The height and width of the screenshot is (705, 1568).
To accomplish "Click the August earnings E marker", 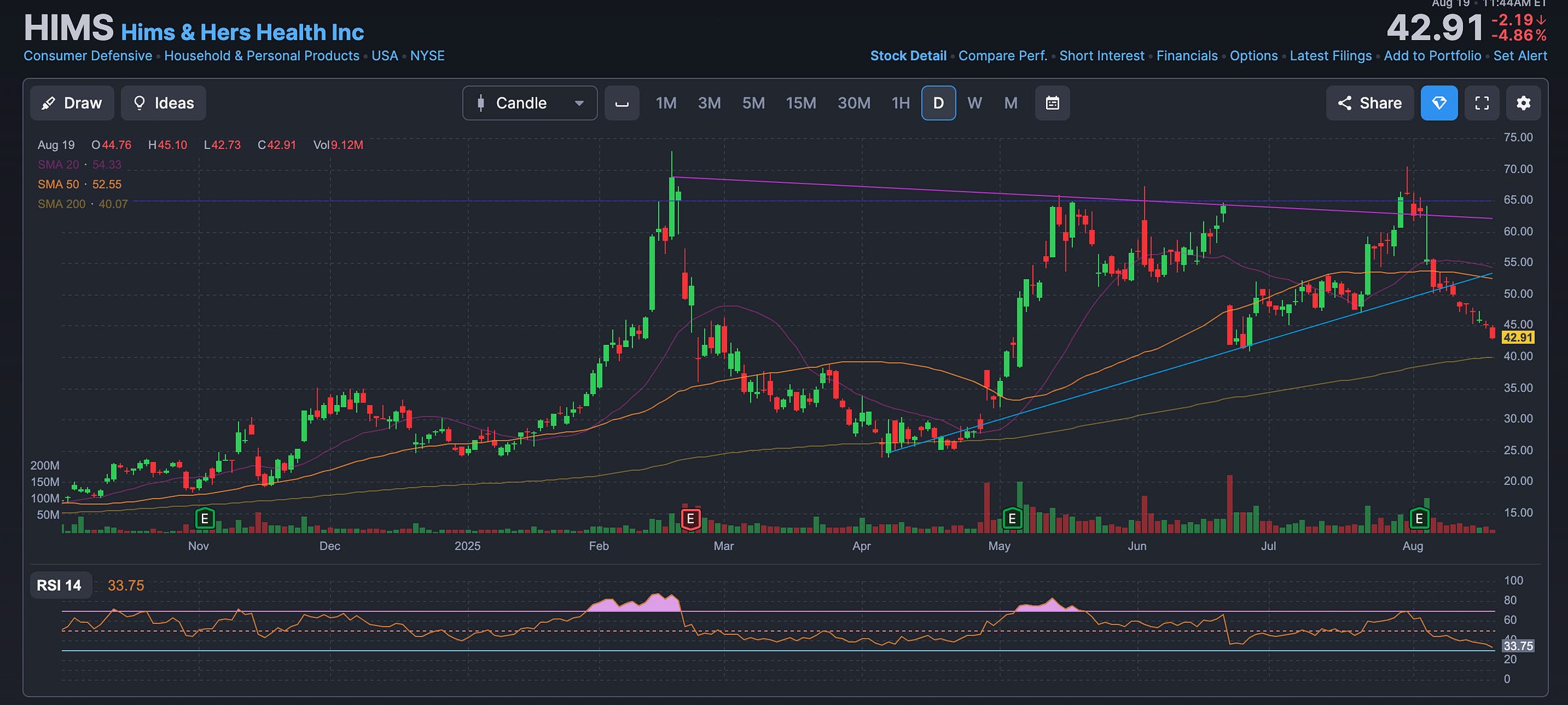I will pyautogui.click(x=1419, y=519).
